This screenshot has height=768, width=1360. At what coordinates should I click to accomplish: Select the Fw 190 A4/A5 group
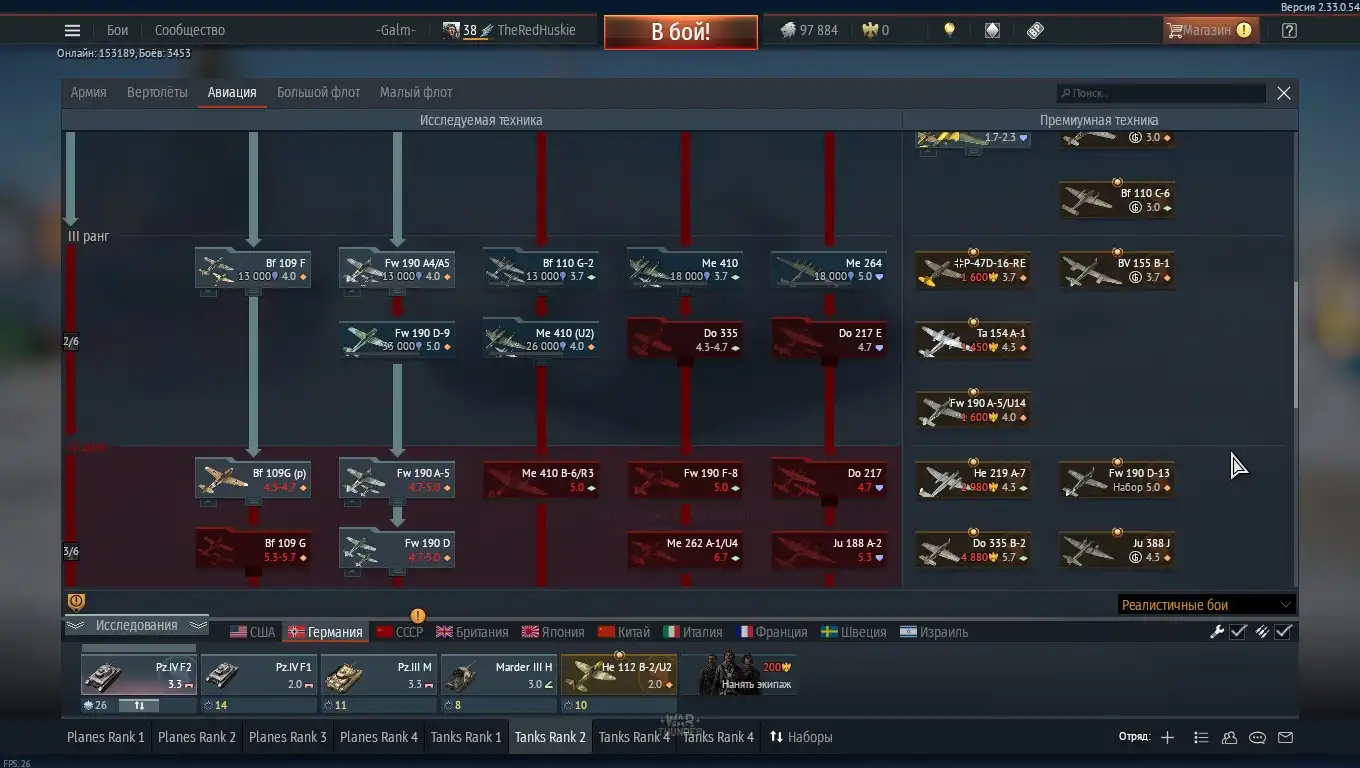[397, 269]
